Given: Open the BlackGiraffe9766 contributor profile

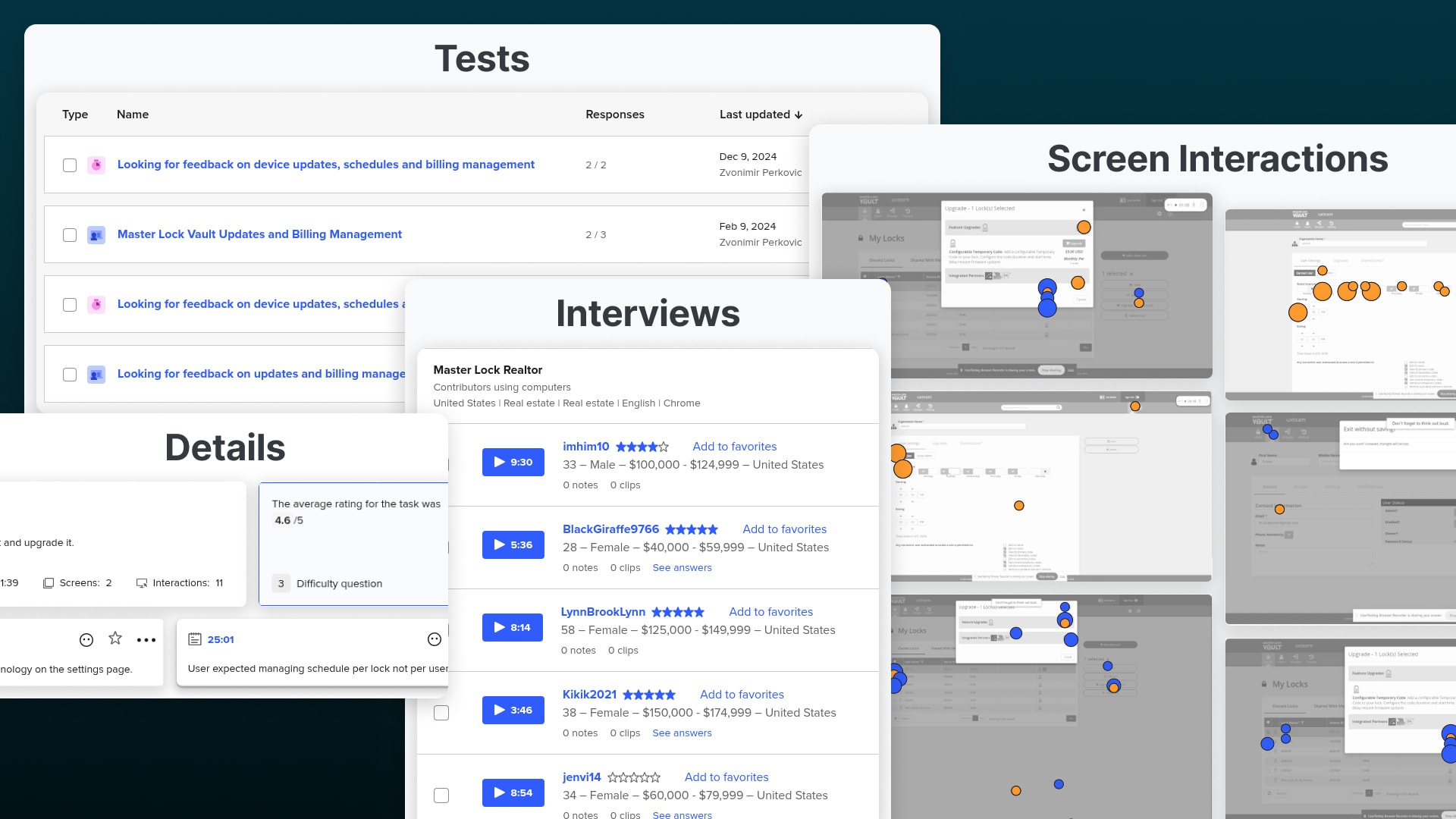Looking at the screenshot, I should [x=611, y=529].
